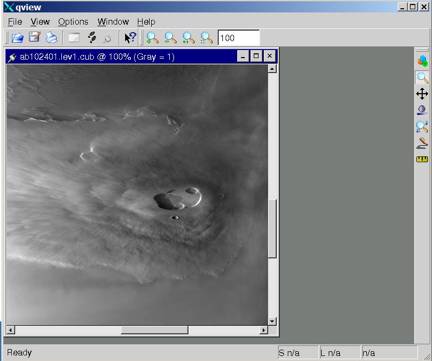The width and height of the screenshot is (432, 361).
Task: Select the band color RGB tool
Action: point(422,61)
